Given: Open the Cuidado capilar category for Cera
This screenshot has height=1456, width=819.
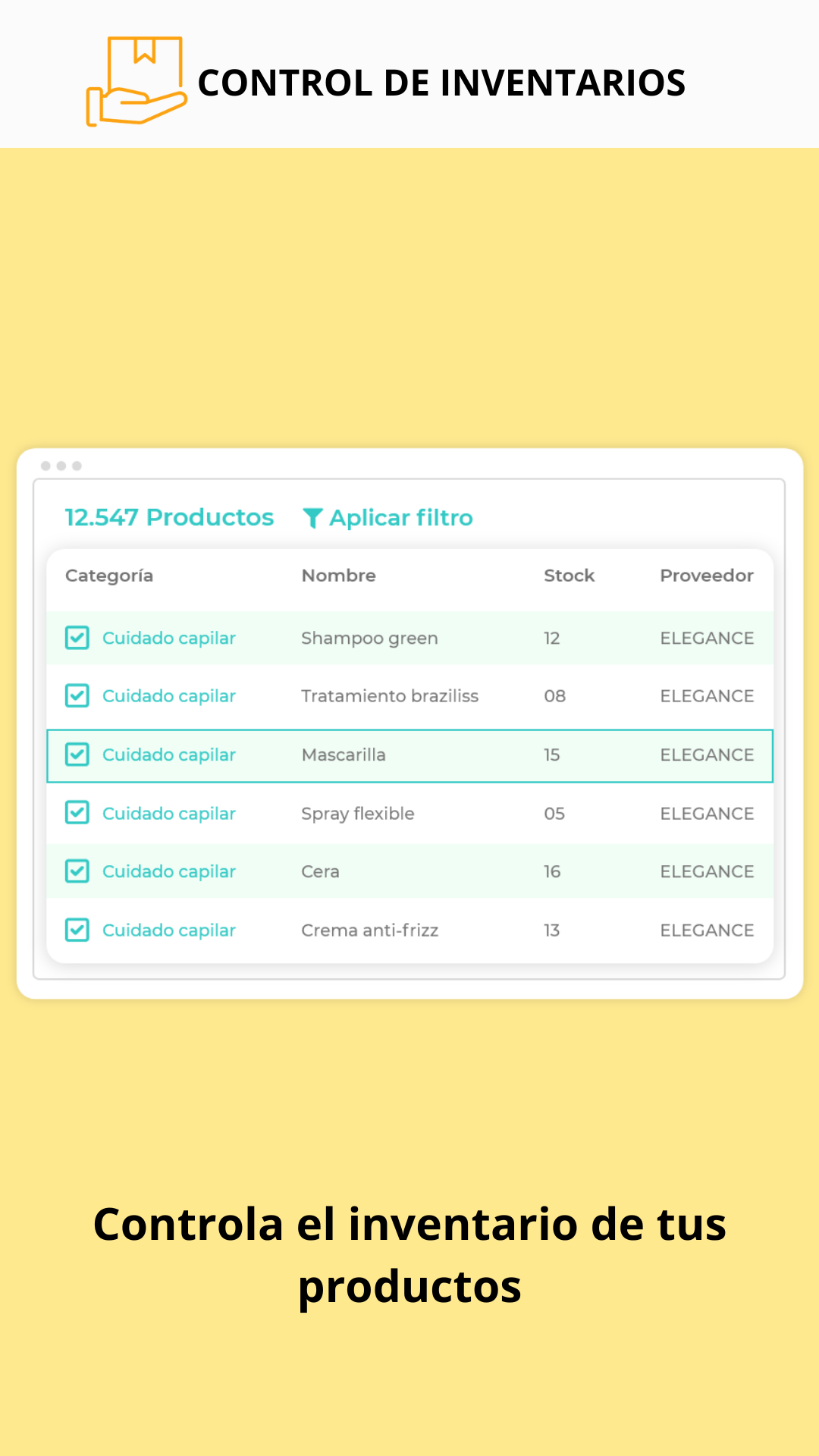Looking at the screenshot, I should click(169, 871).
